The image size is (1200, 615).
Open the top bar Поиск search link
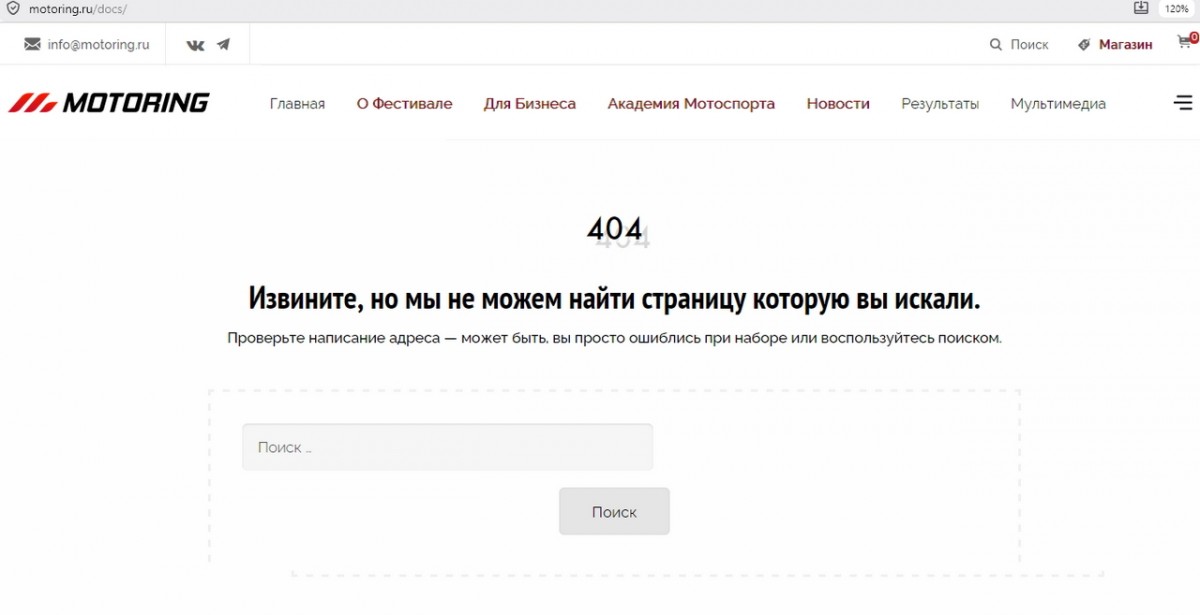tap(1029, 44)
